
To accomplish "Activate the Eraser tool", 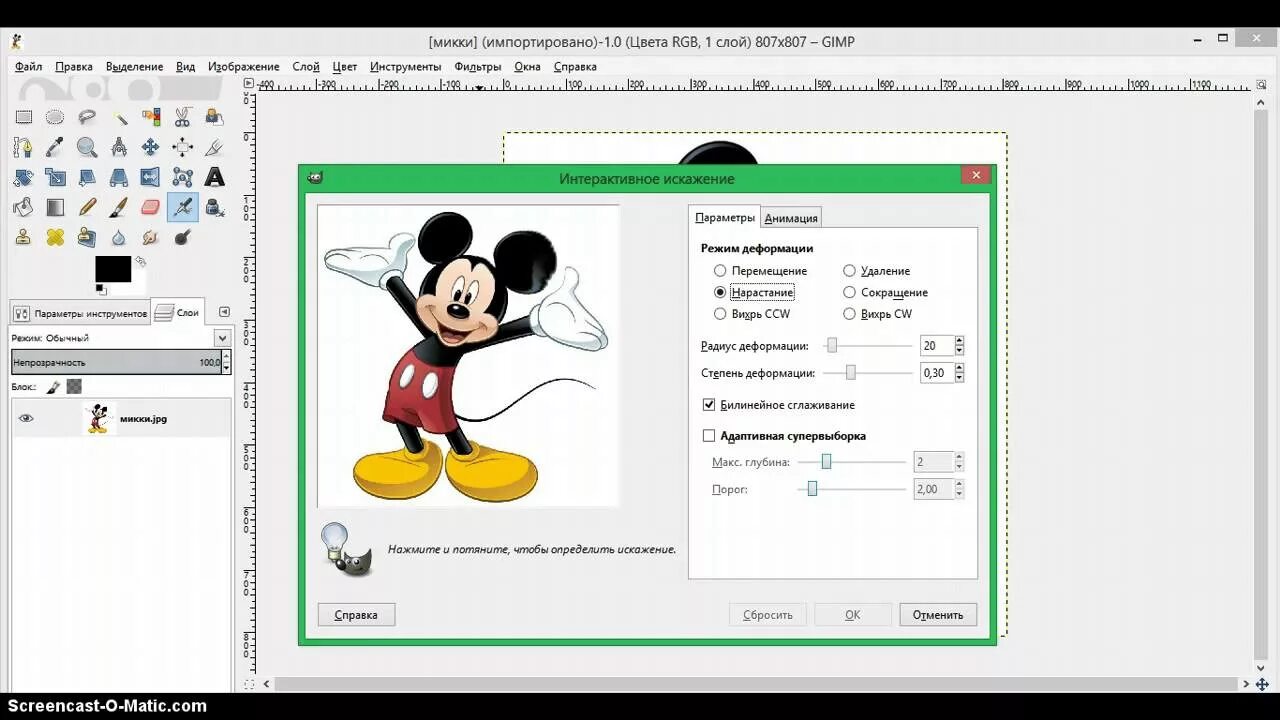I will coord(151,208).
